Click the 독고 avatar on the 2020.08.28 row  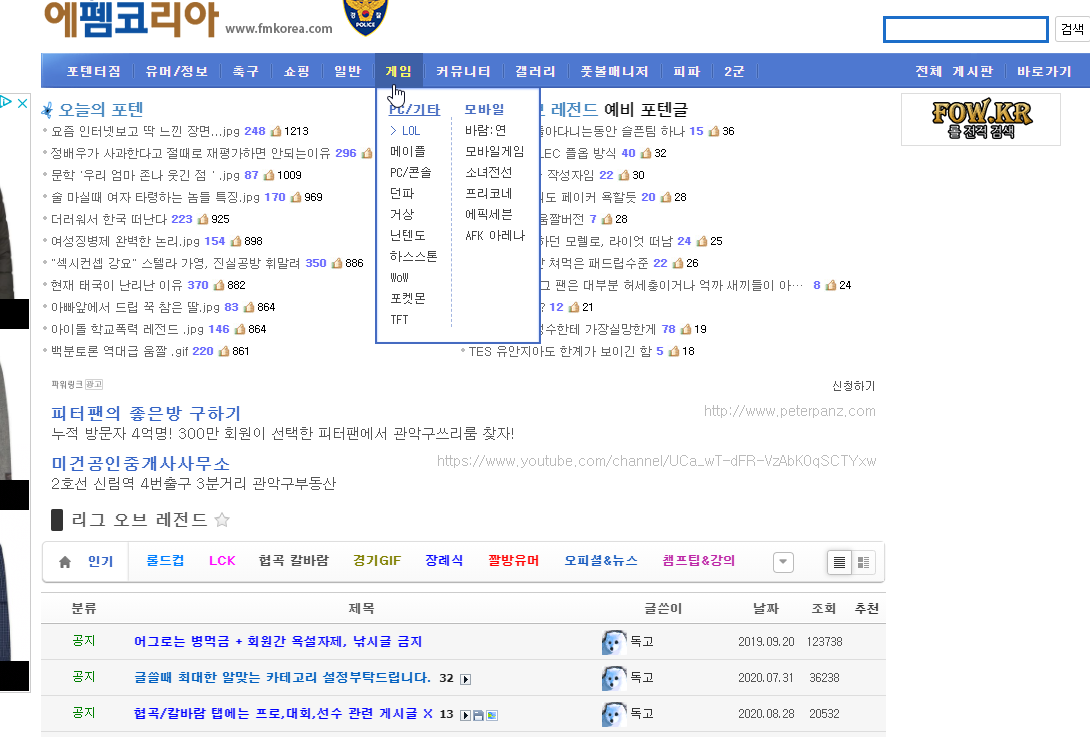(x=614, y=714)
